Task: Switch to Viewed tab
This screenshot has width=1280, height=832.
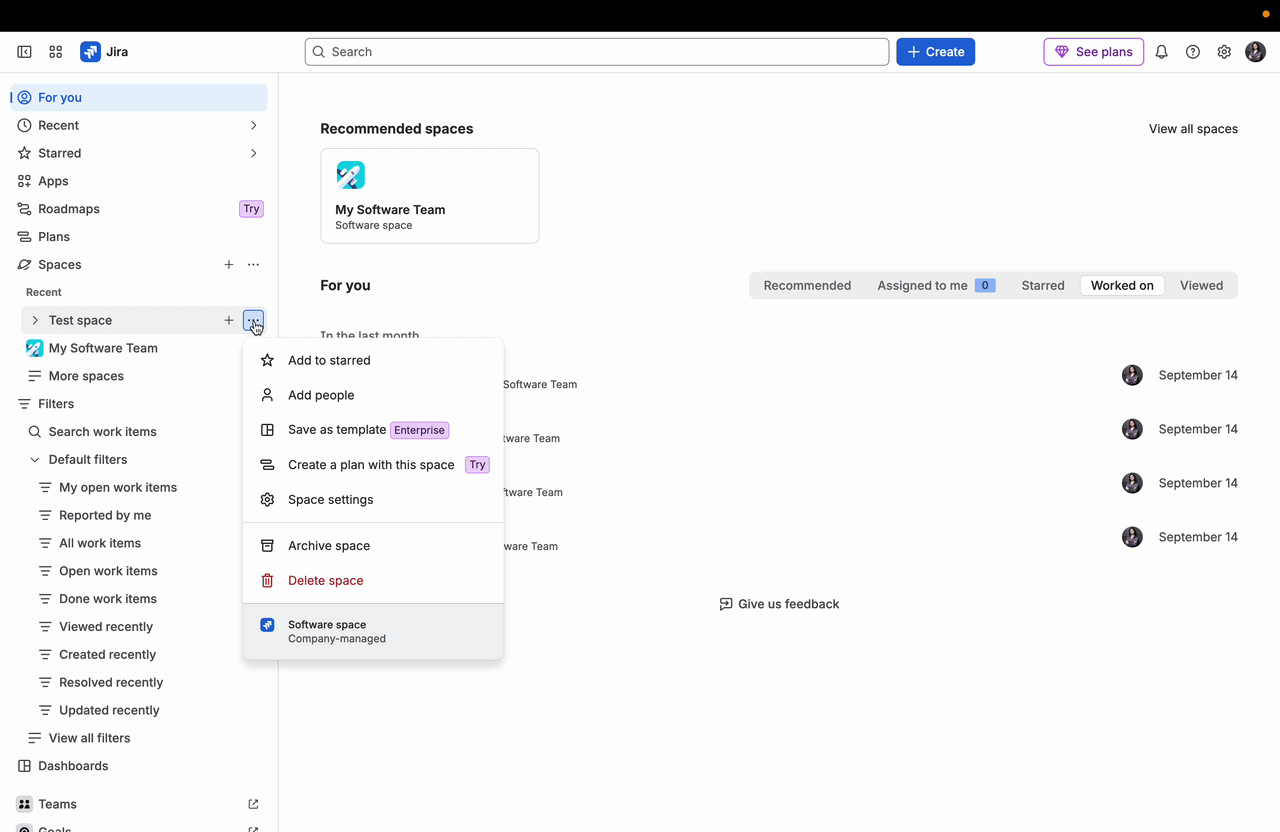Action: tap(1201, 285)
